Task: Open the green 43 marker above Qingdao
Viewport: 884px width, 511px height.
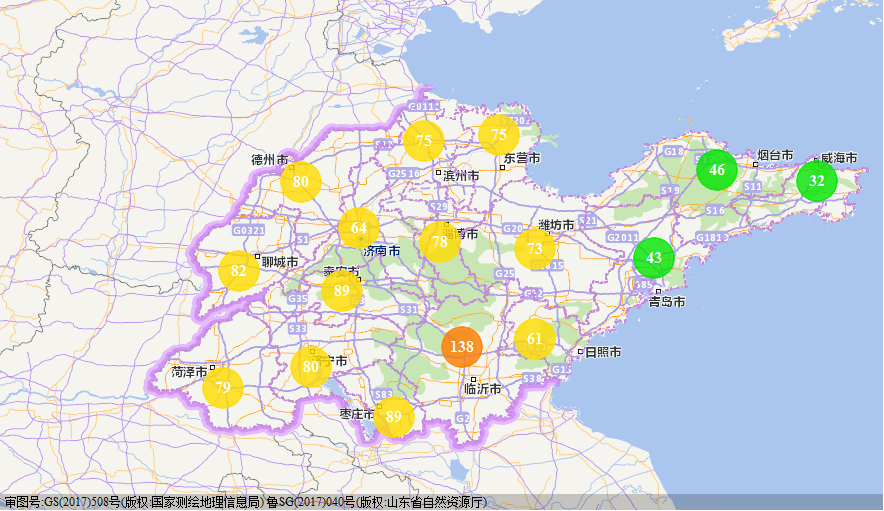Action: pos(653,258)
